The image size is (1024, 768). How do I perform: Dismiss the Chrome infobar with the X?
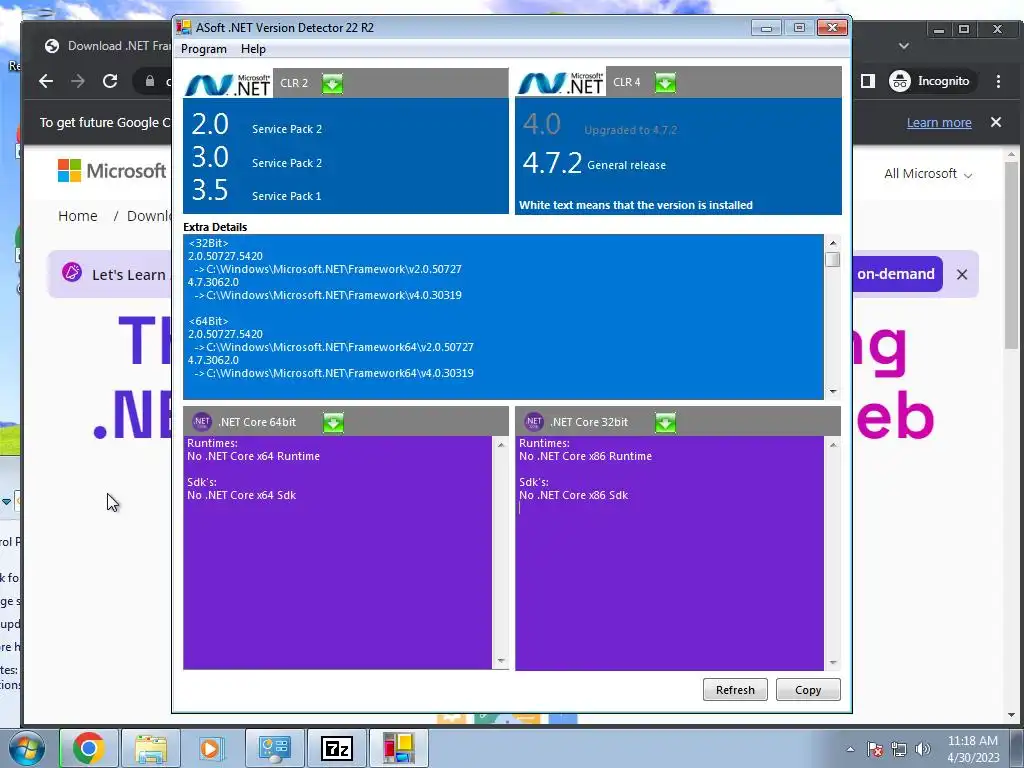click(x=995, y=122)
